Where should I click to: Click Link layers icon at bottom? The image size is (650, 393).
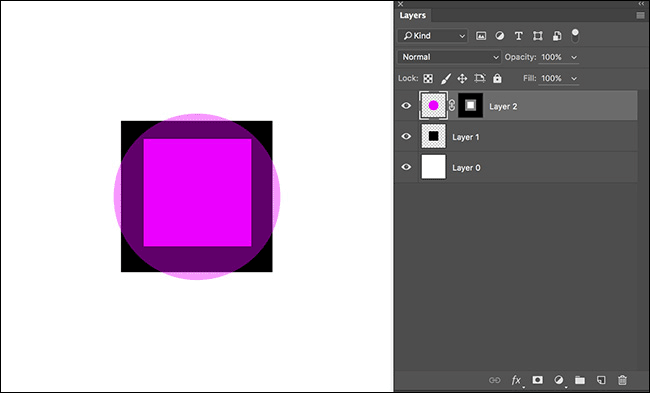(495, 380)
